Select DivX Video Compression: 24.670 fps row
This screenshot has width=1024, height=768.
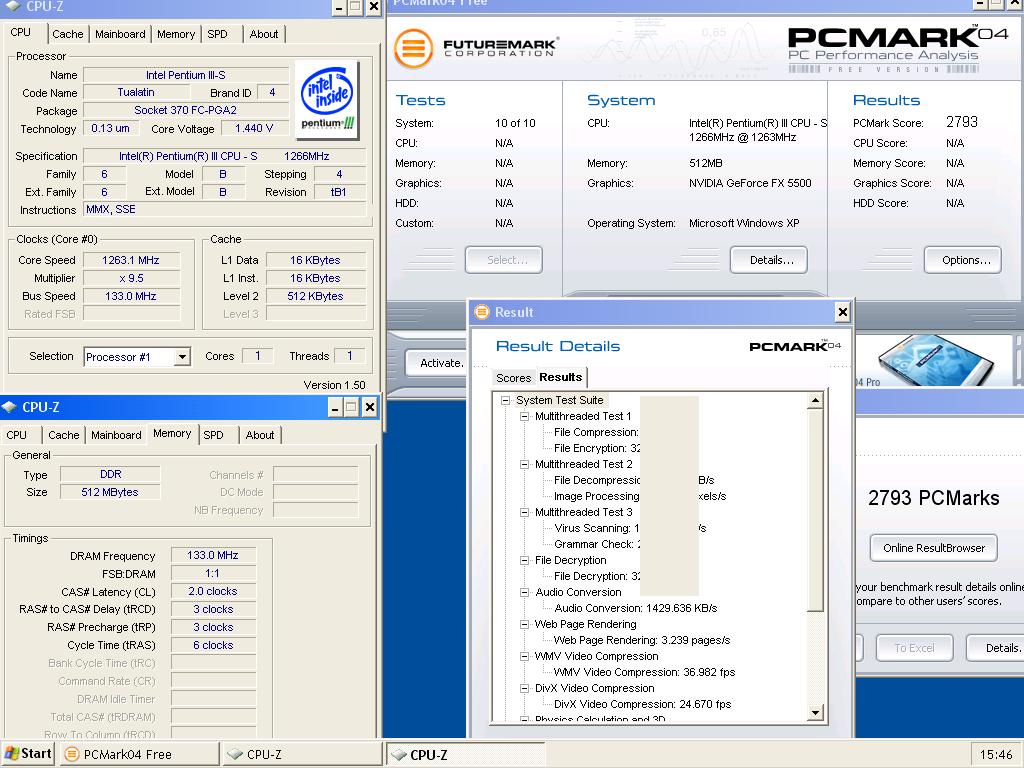coord(643,704)
